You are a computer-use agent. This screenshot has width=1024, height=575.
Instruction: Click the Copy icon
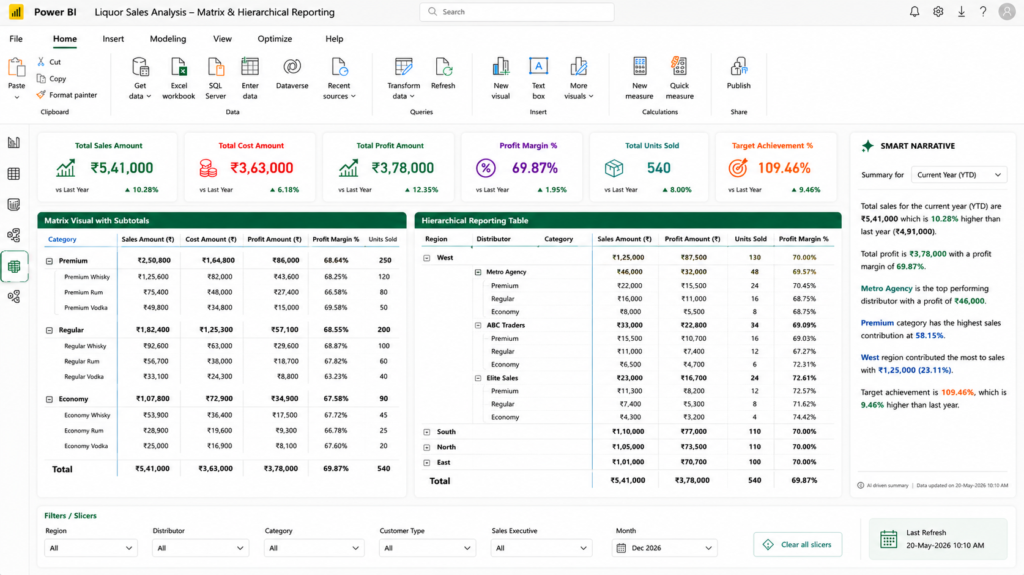(41, 78)
